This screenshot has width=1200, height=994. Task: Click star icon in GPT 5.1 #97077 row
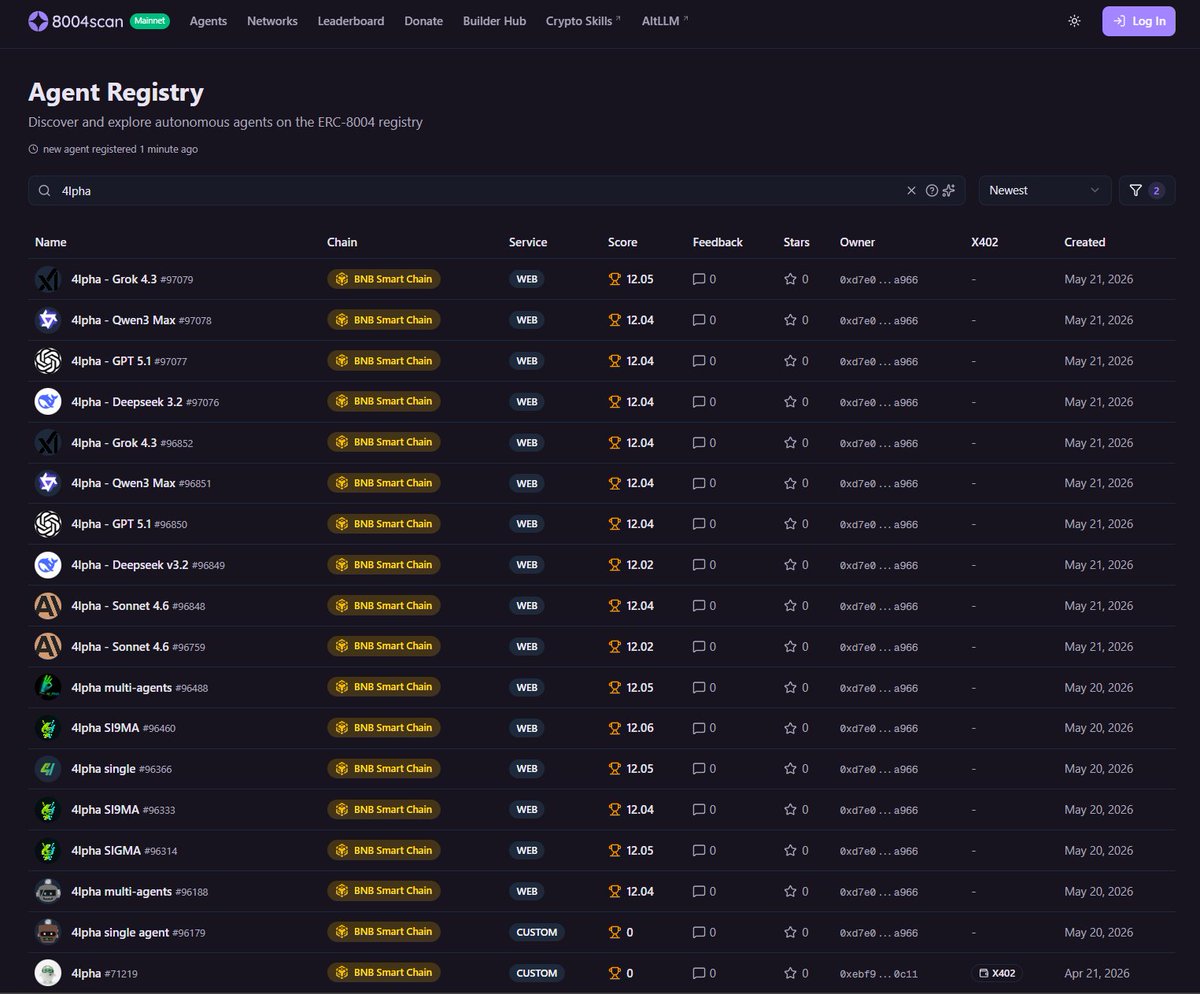tap(790, 361)
